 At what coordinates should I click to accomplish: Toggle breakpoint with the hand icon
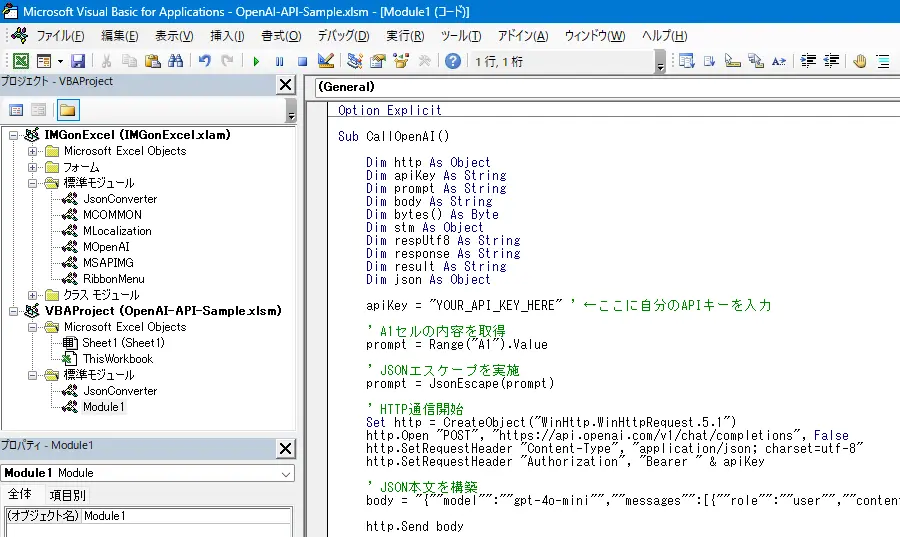pyautogui.click(x=859, y=61)
